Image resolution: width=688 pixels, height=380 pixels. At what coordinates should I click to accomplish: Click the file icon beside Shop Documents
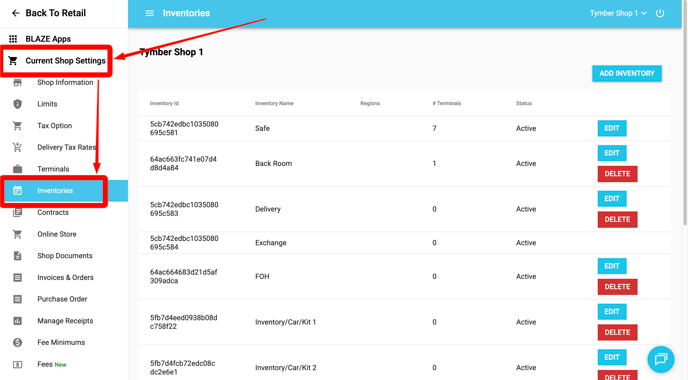[18, 256]
